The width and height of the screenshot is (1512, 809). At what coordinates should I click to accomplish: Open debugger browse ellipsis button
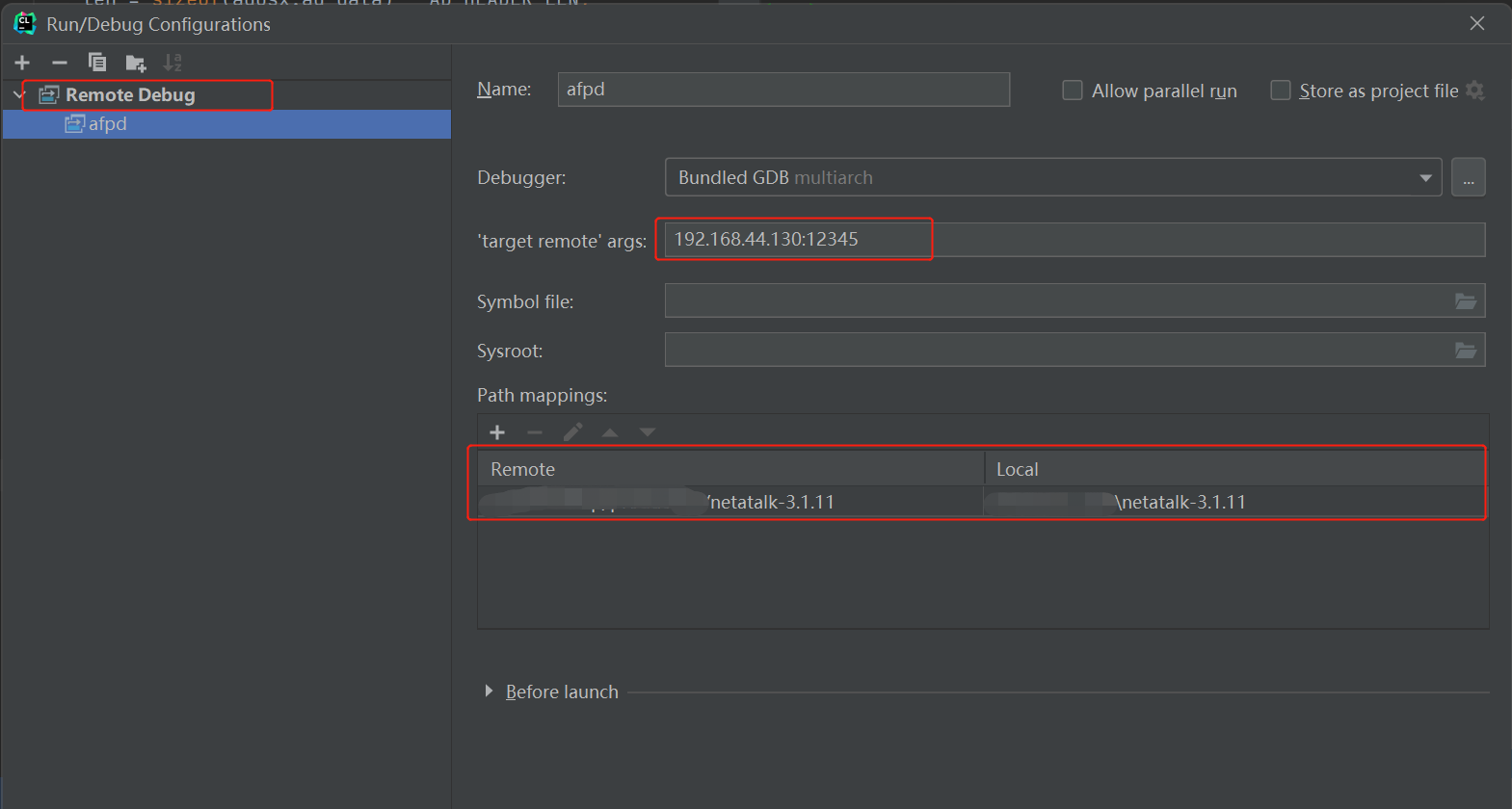[x=1469, y=177]
